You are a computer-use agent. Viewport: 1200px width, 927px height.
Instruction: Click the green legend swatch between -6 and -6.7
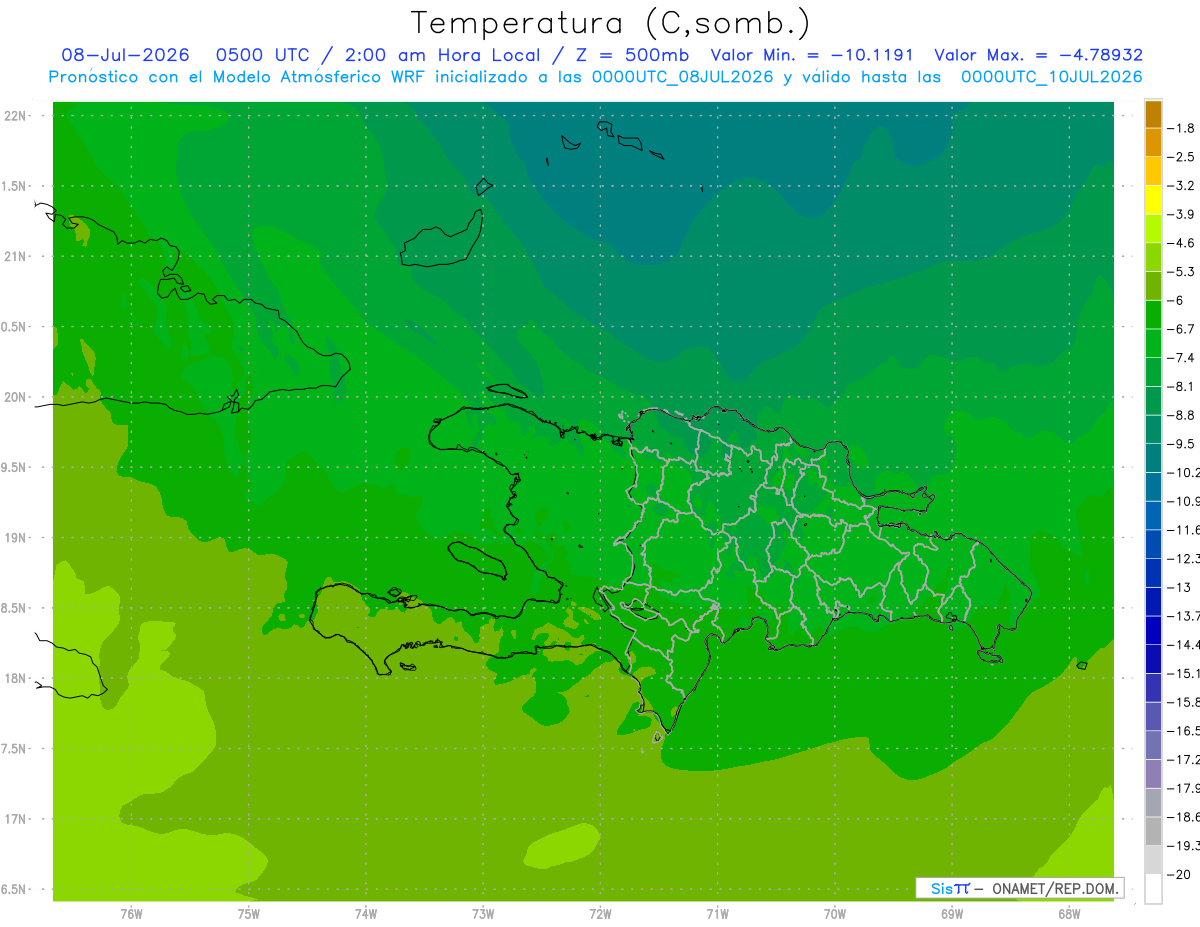coord(1153,314)
